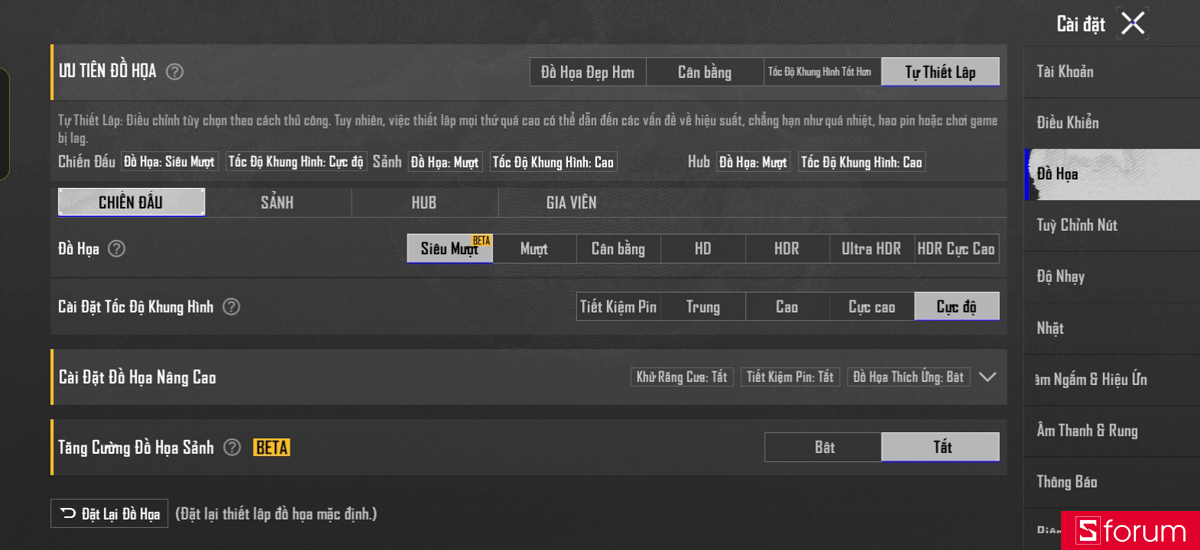The width and height of the screenshot is (1200, 550).
Task: Click Hub Tốc Độ Khung Hình: Cao summary
Action: point(862,162)
